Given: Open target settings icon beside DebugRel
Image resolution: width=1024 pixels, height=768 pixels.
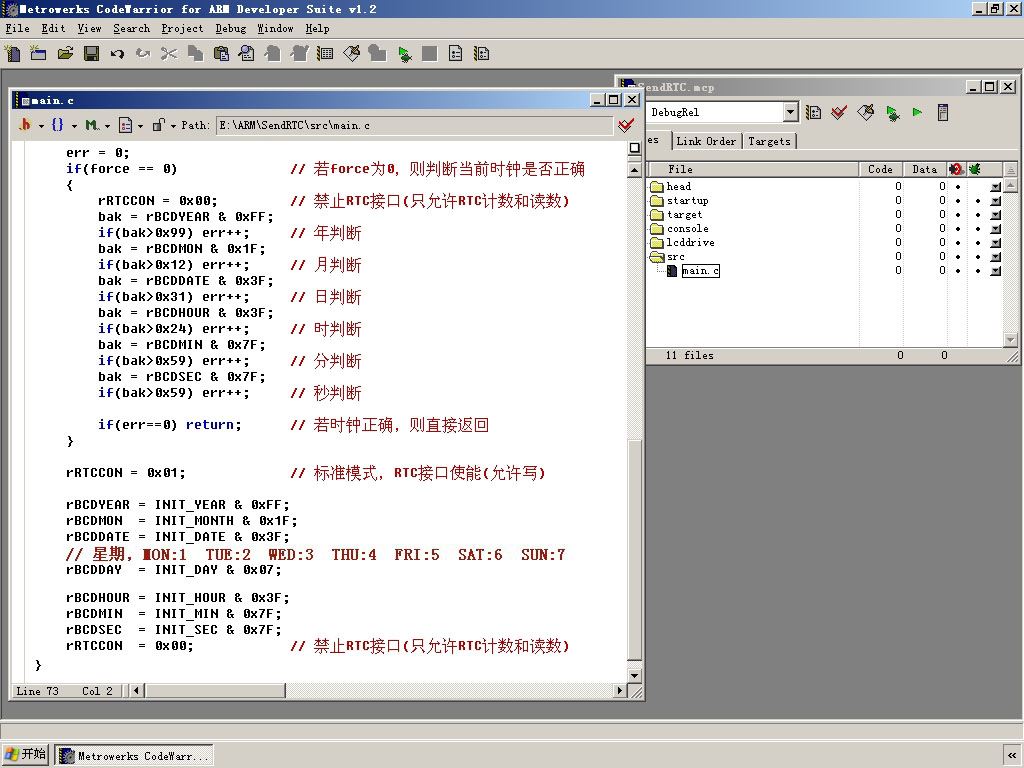Looking at the screenshot, I should click(814, 113).
